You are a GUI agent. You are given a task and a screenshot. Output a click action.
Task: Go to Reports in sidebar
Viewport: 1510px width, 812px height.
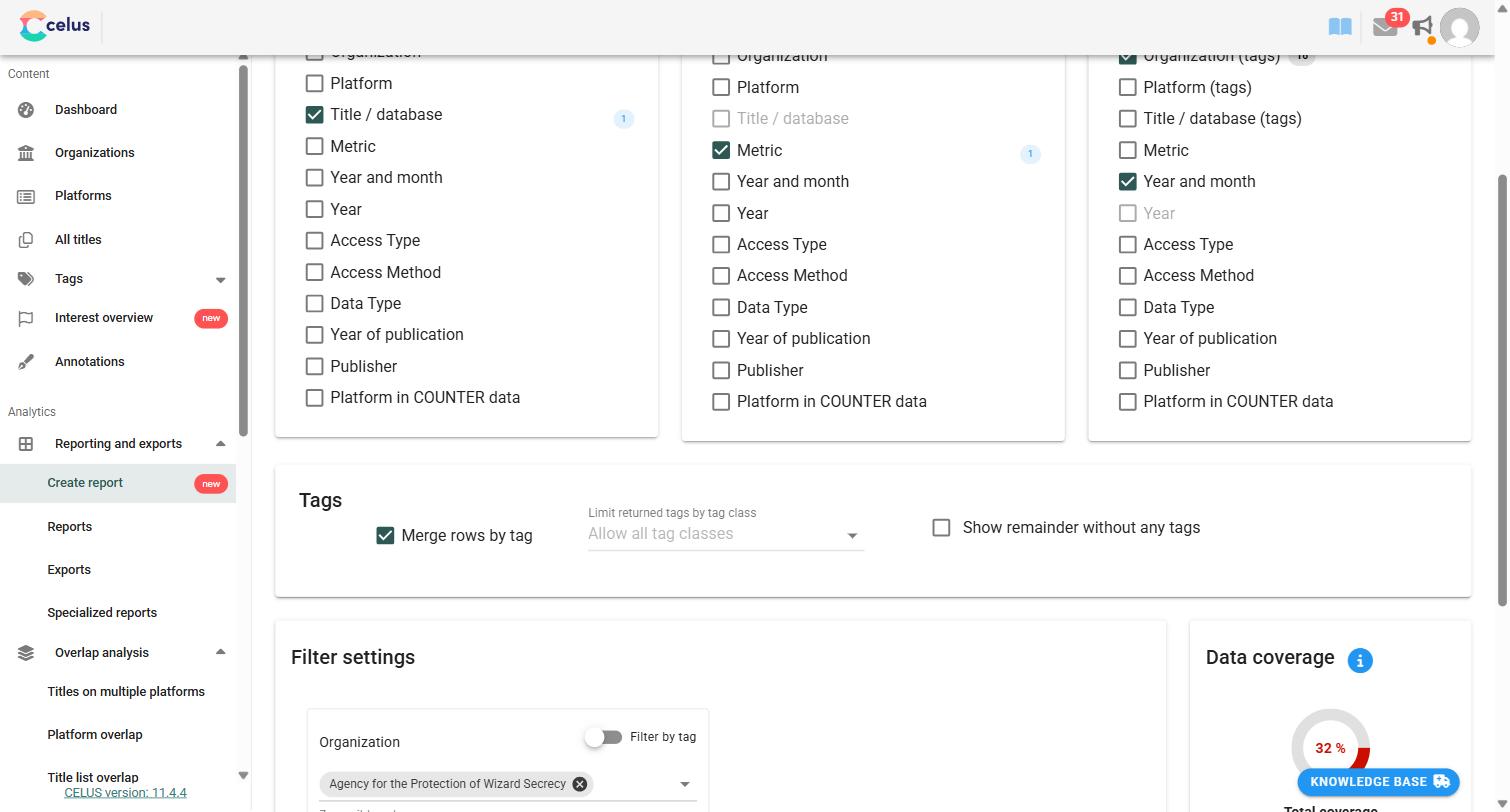(69, 527)
